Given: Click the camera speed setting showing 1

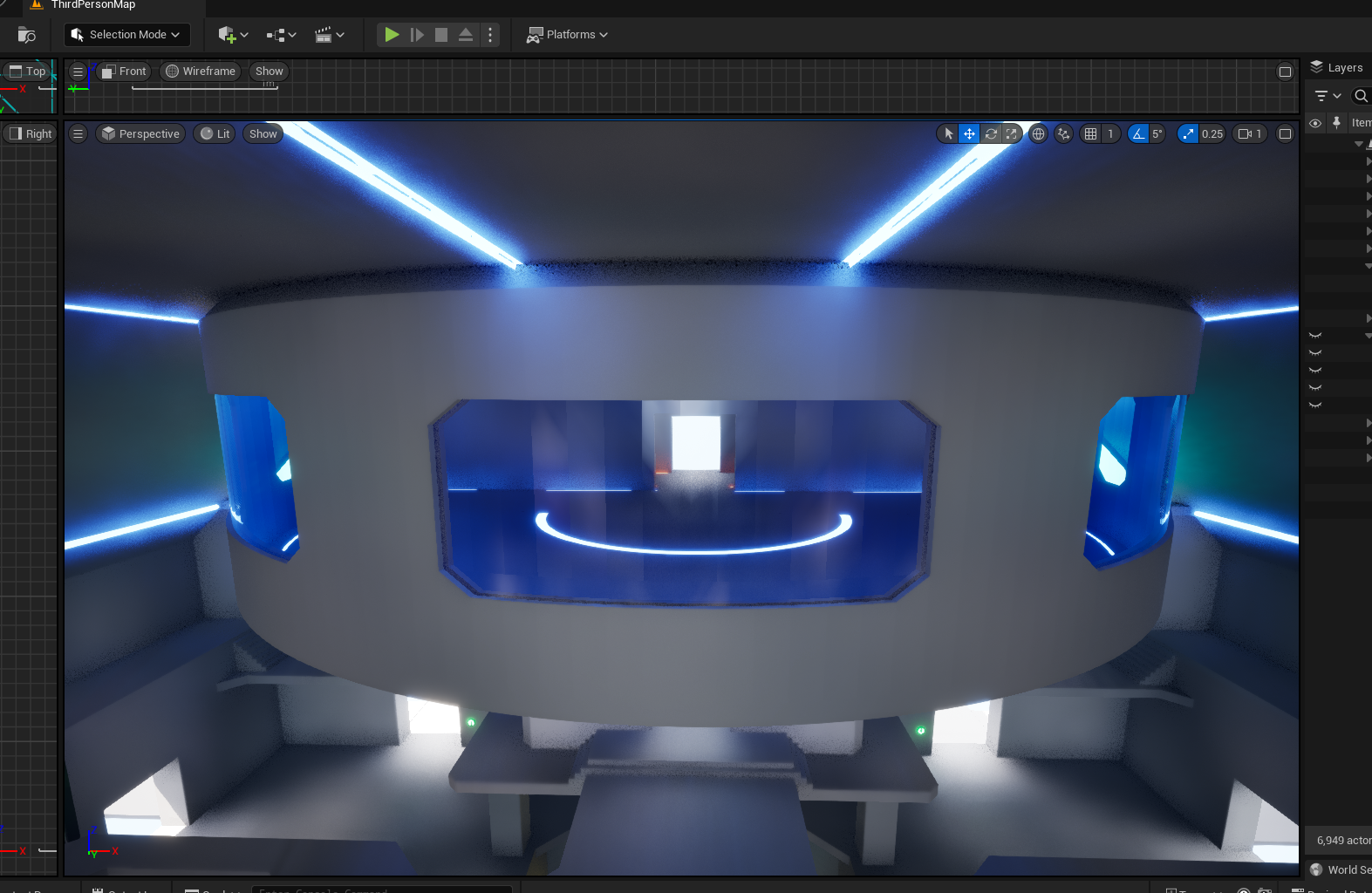Looking at the screenshot, I should point(1250,133).
